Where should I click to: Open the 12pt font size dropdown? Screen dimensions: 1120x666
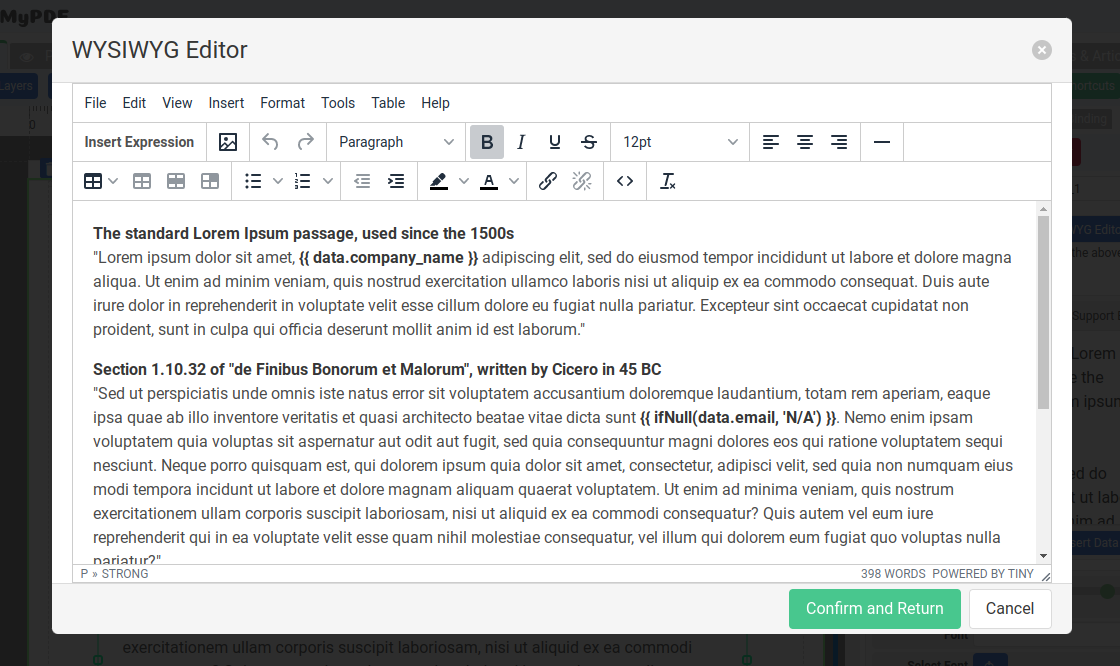[x=680, y=142]
